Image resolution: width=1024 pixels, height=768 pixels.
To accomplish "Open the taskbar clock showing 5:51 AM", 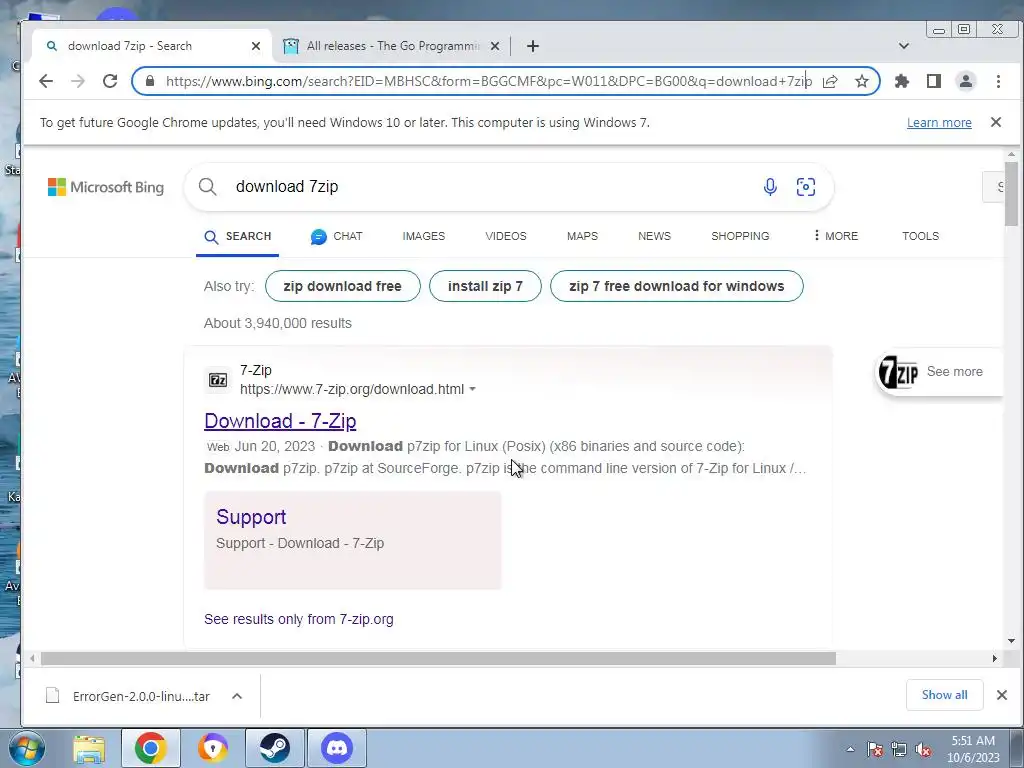I will [973, 749].
